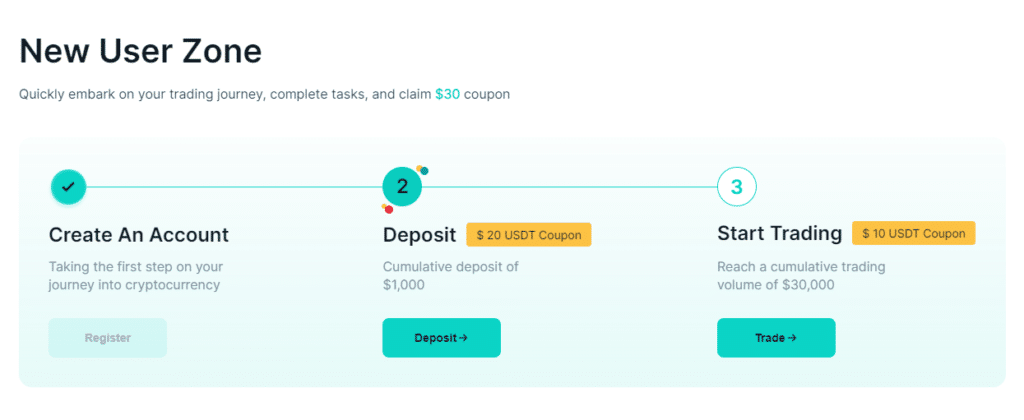Screen dimensions: 1024x420
Task: Click the cumulative deposit of $1,000 text
Action: pos(451,275)
